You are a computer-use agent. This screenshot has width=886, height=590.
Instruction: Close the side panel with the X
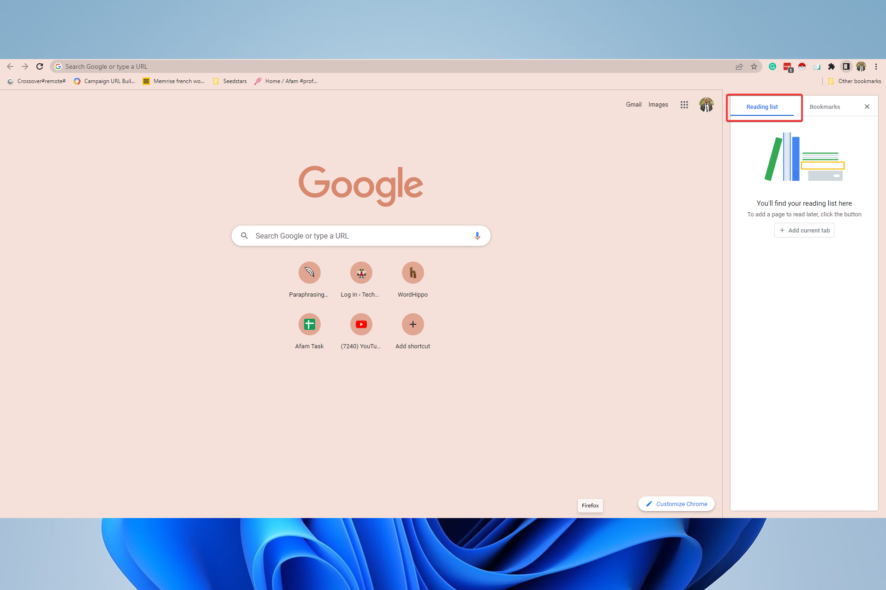pos(867,107)
